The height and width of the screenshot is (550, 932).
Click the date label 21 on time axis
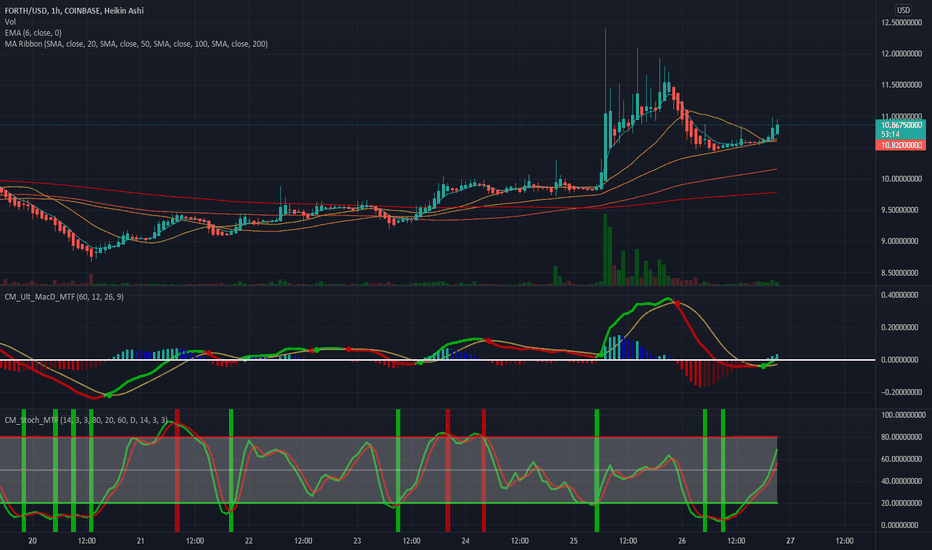coord(140,540)
